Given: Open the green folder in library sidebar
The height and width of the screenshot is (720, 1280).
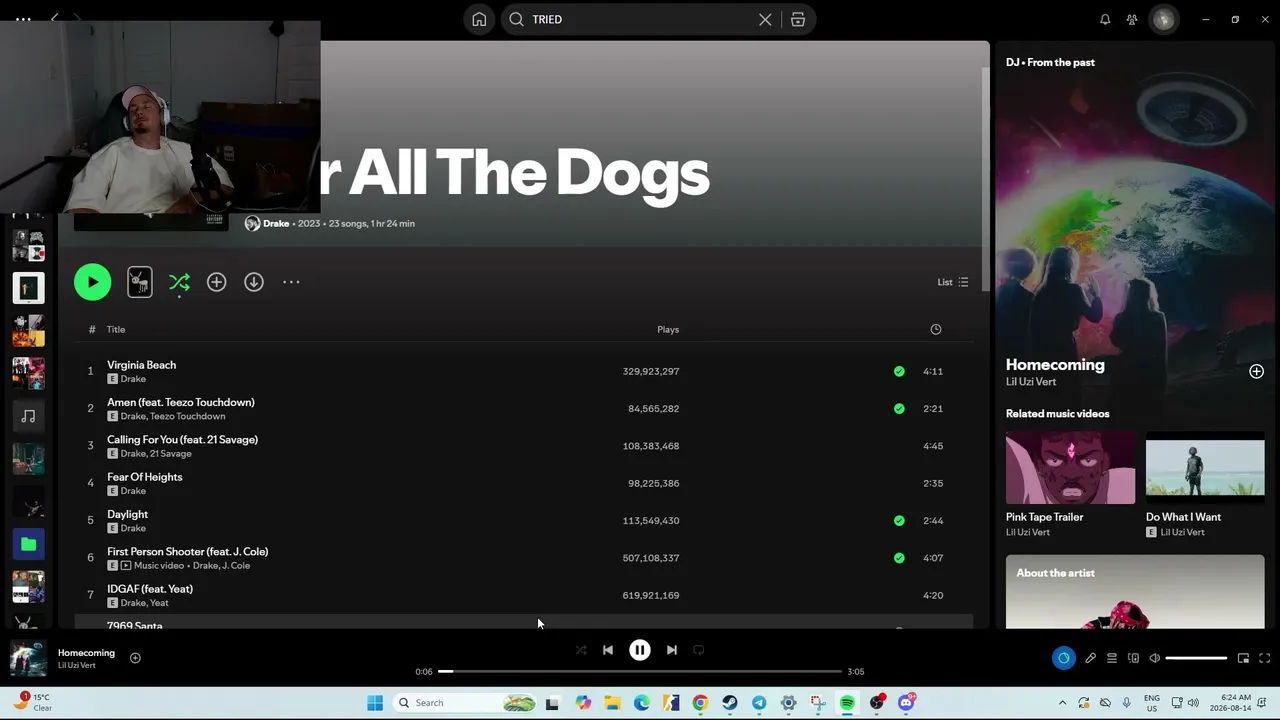Looking at the screenshot, I should point(28,544).
